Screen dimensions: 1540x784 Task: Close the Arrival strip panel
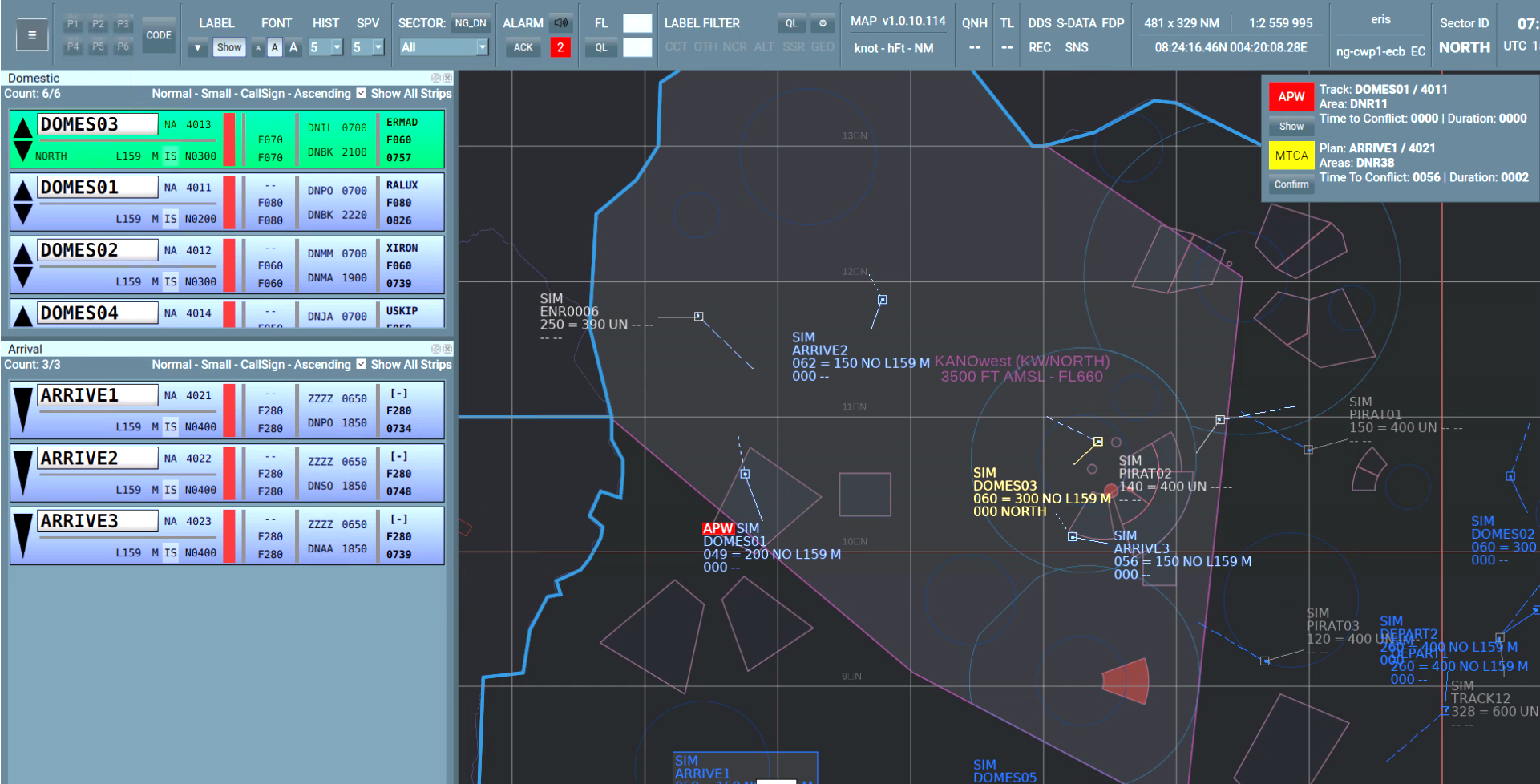(447, 349)
